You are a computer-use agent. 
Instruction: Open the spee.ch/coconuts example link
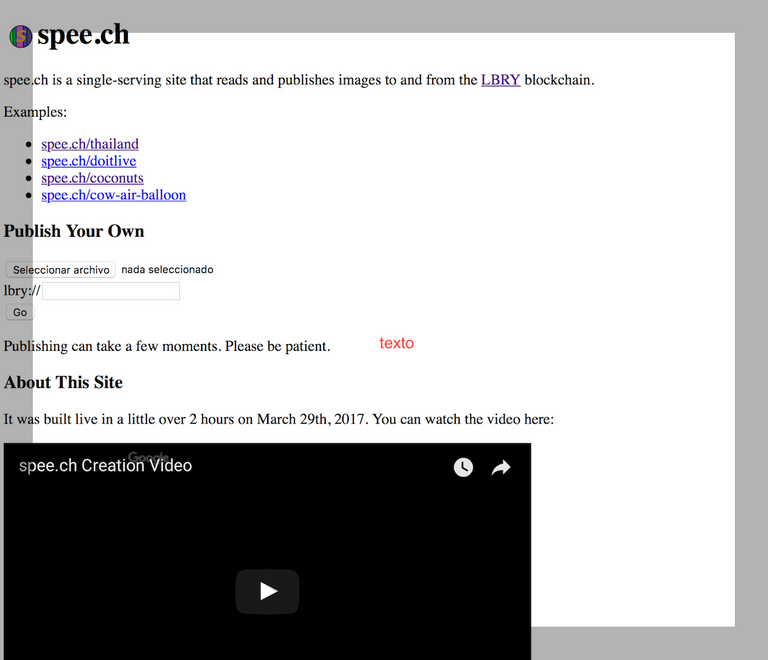coord(92,178)
